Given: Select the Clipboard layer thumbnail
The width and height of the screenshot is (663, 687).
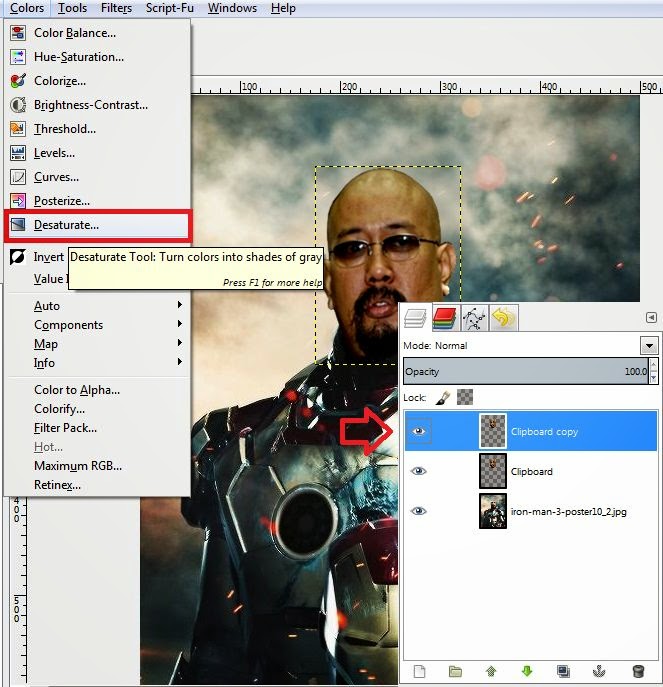Looking at the screenshot, I should click(x=493, y=471).
